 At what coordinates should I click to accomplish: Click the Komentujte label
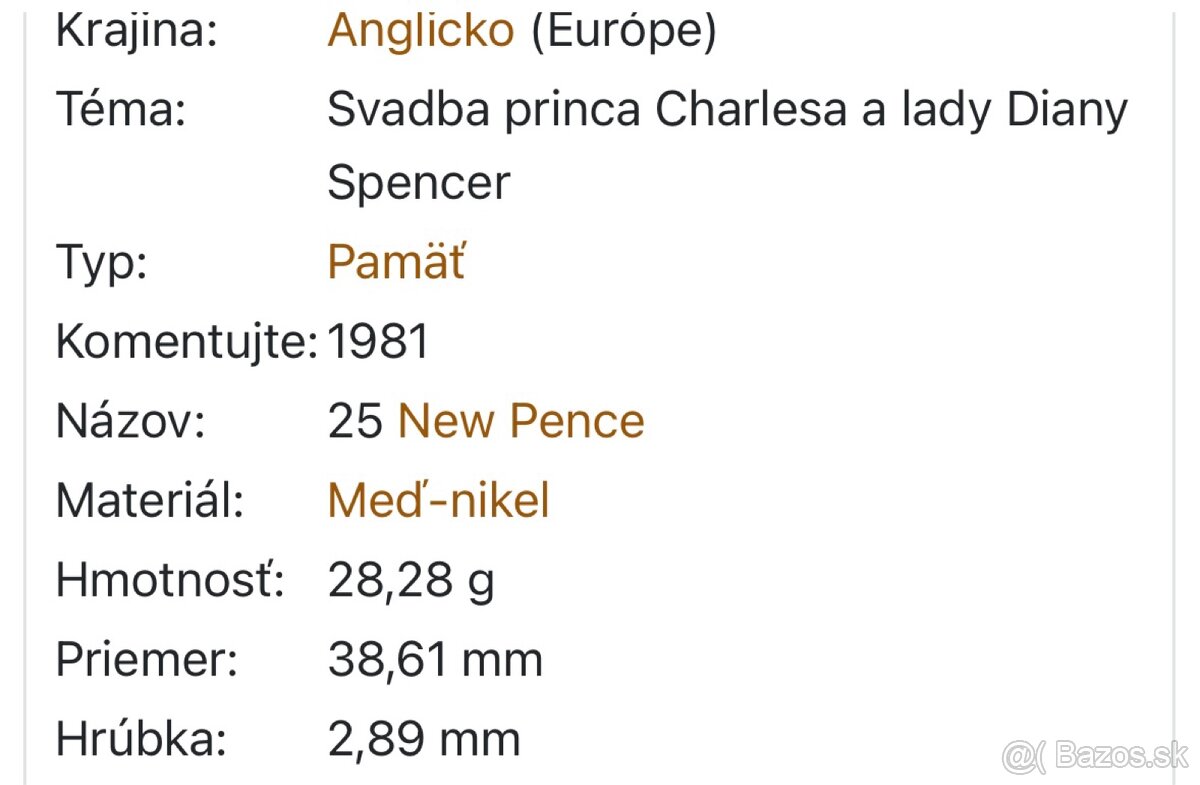186,342
